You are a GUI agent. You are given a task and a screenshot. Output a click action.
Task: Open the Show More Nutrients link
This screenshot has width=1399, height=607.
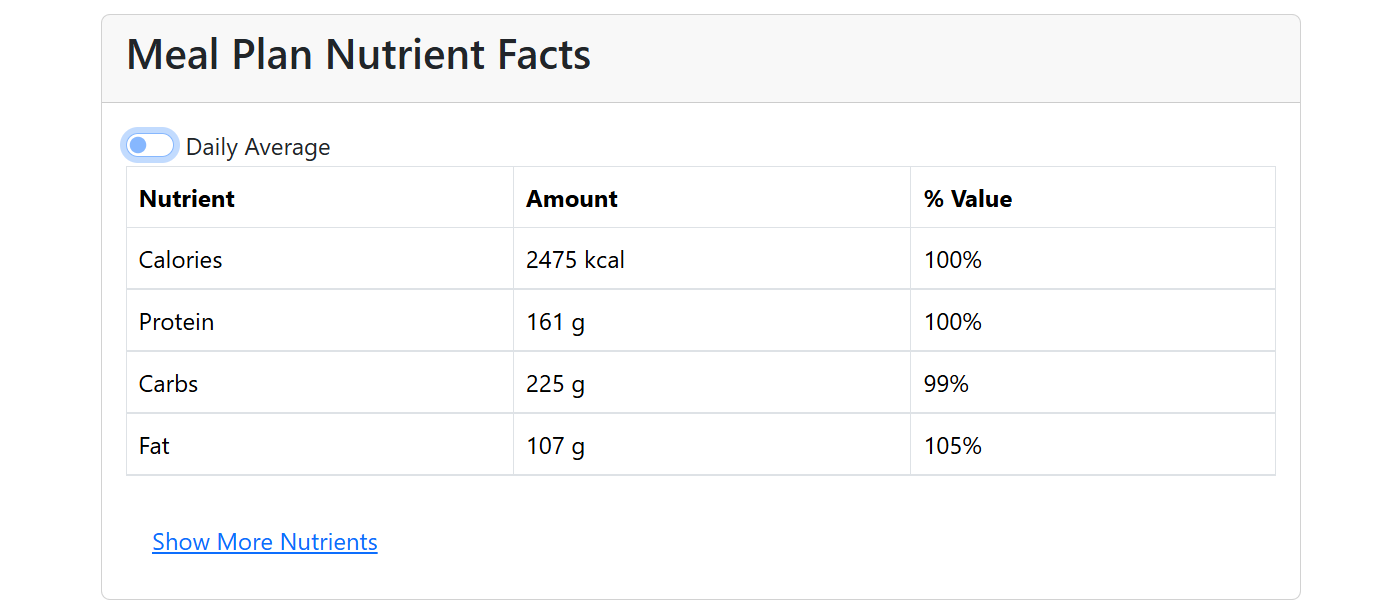point(265,542)
